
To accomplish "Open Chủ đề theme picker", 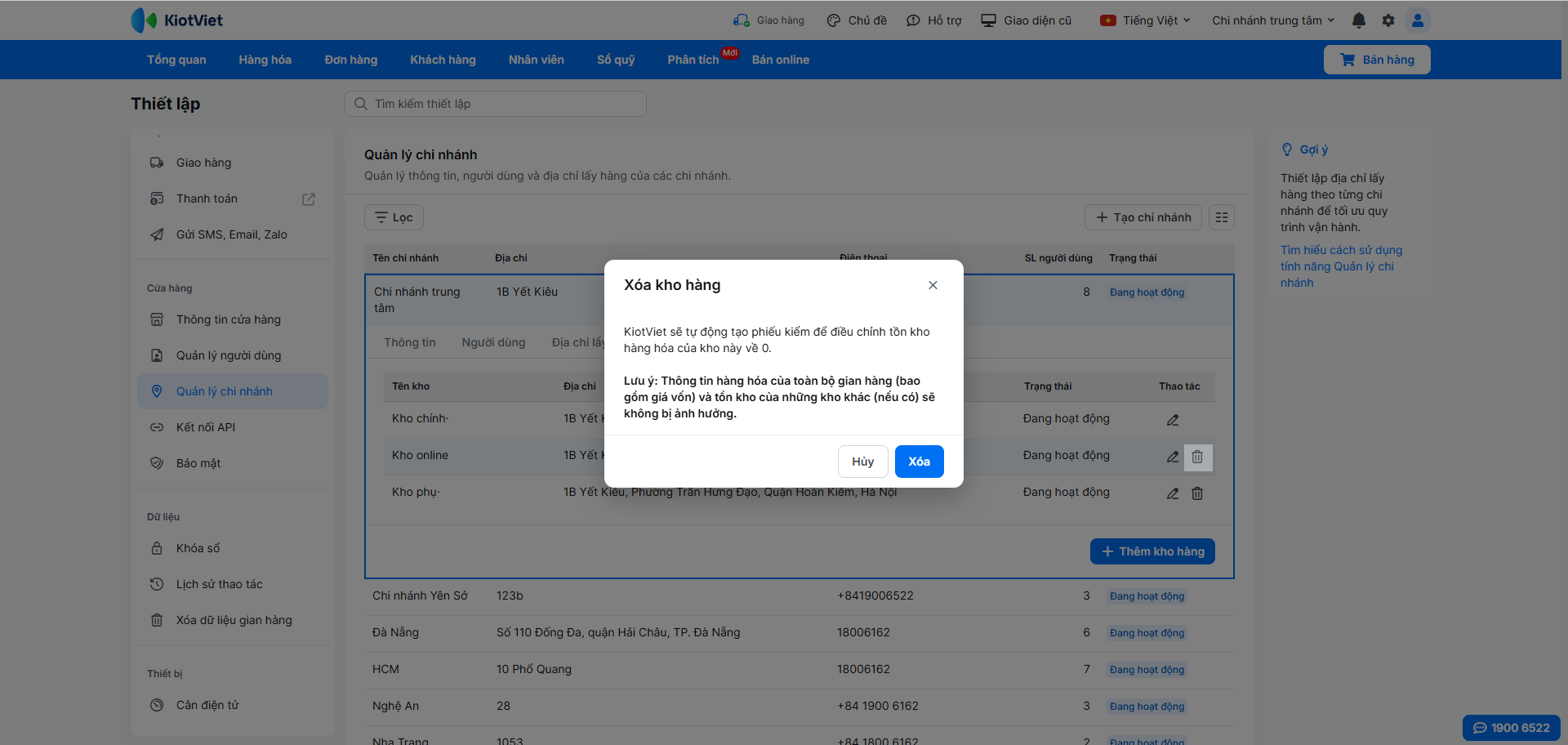I will (857, 20).
